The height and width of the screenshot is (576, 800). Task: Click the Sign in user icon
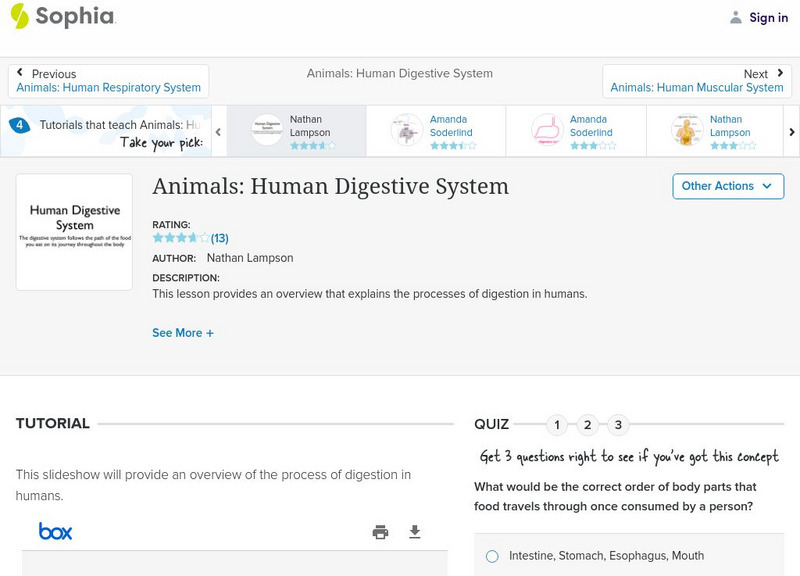[734, 17]
